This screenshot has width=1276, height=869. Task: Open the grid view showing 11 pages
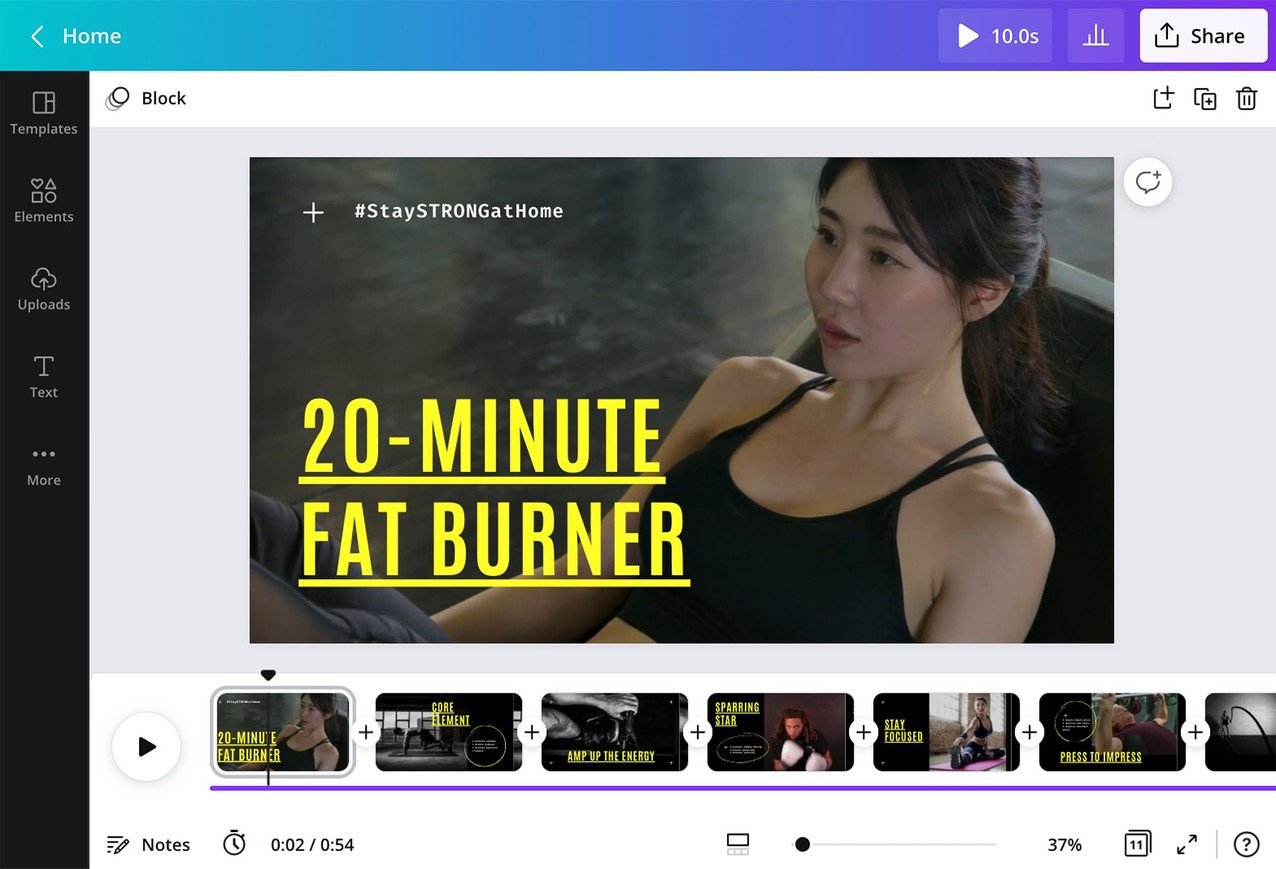click(x=1137, y=844)
